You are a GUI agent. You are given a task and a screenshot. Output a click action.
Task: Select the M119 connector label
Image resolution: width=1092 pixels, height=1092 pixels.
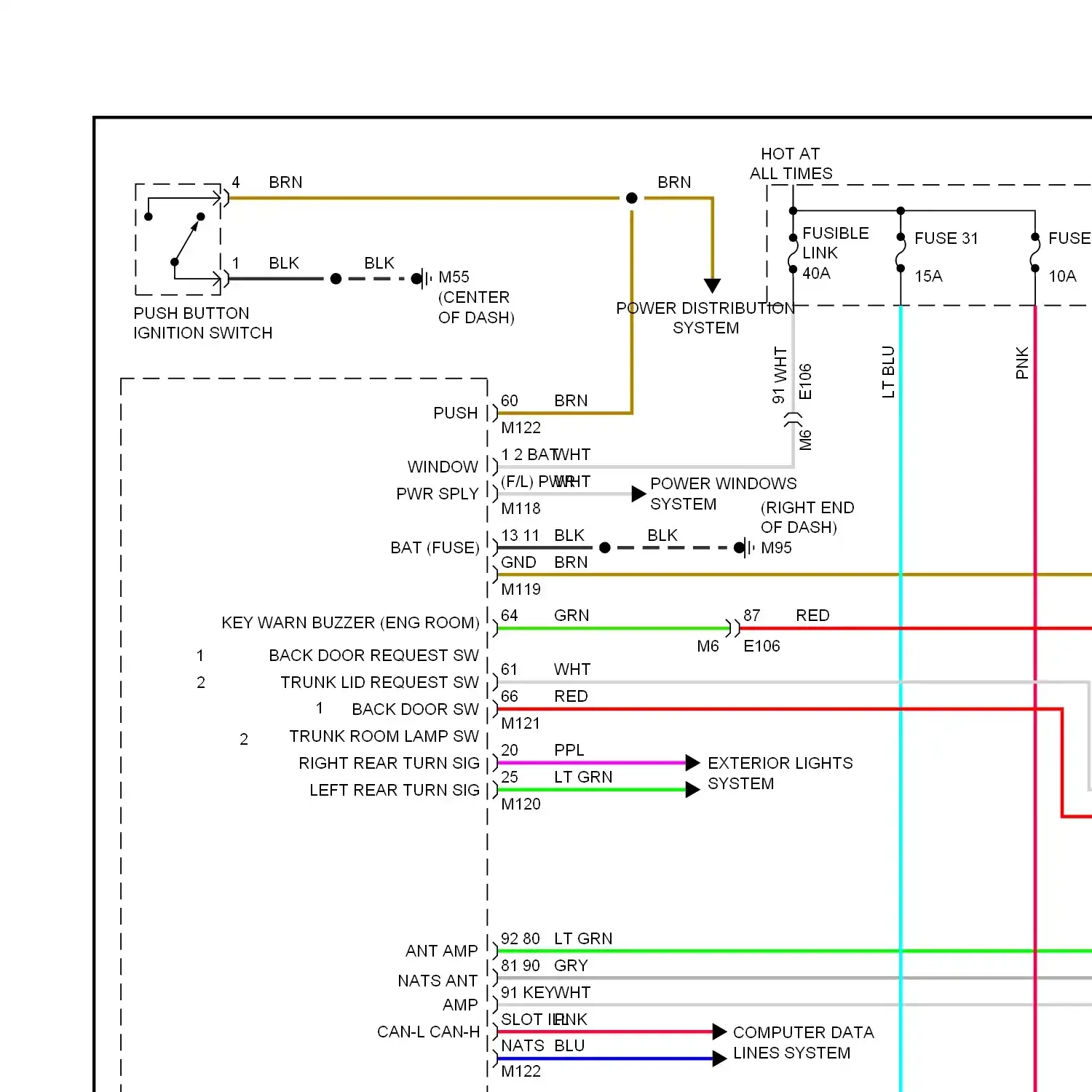click(521, 590)
